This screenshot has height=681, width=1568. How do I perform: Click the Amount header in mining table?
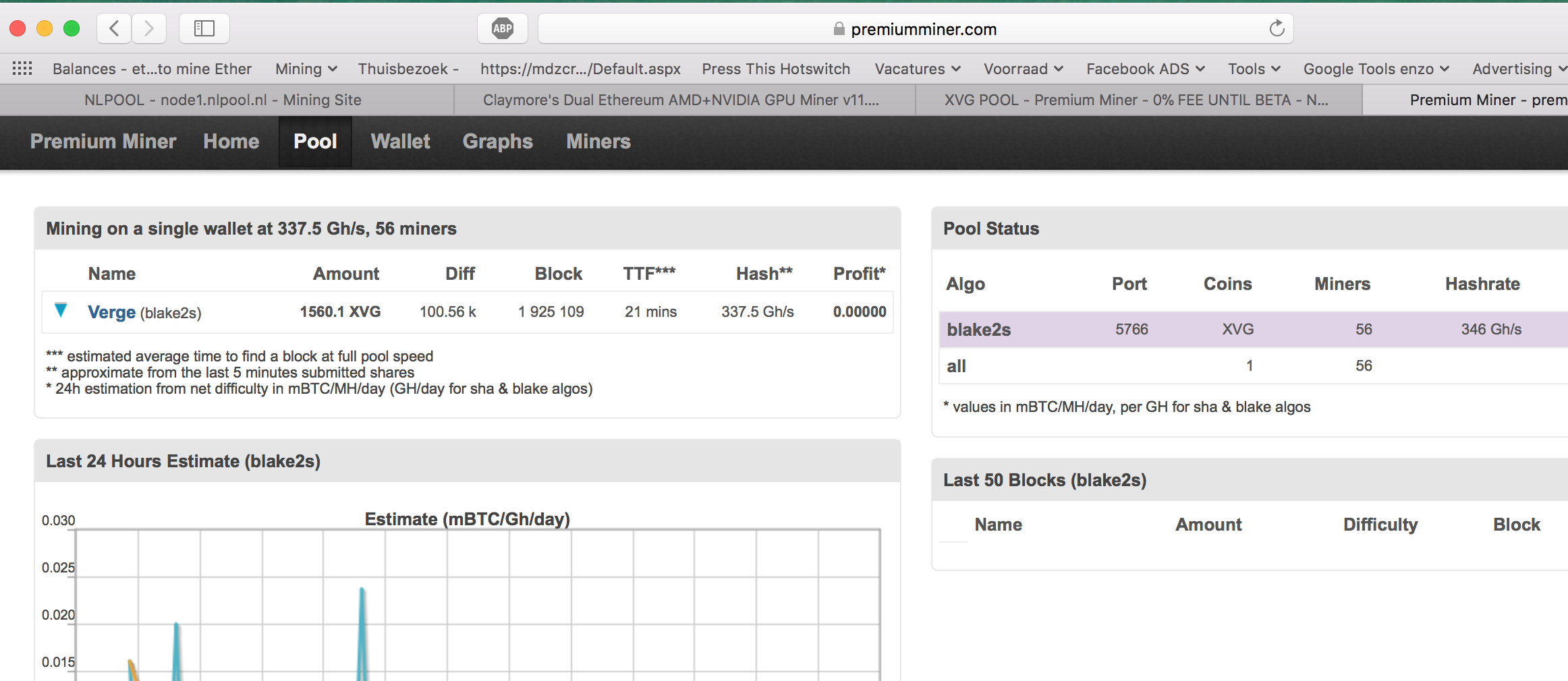click(x=345, y=273)
